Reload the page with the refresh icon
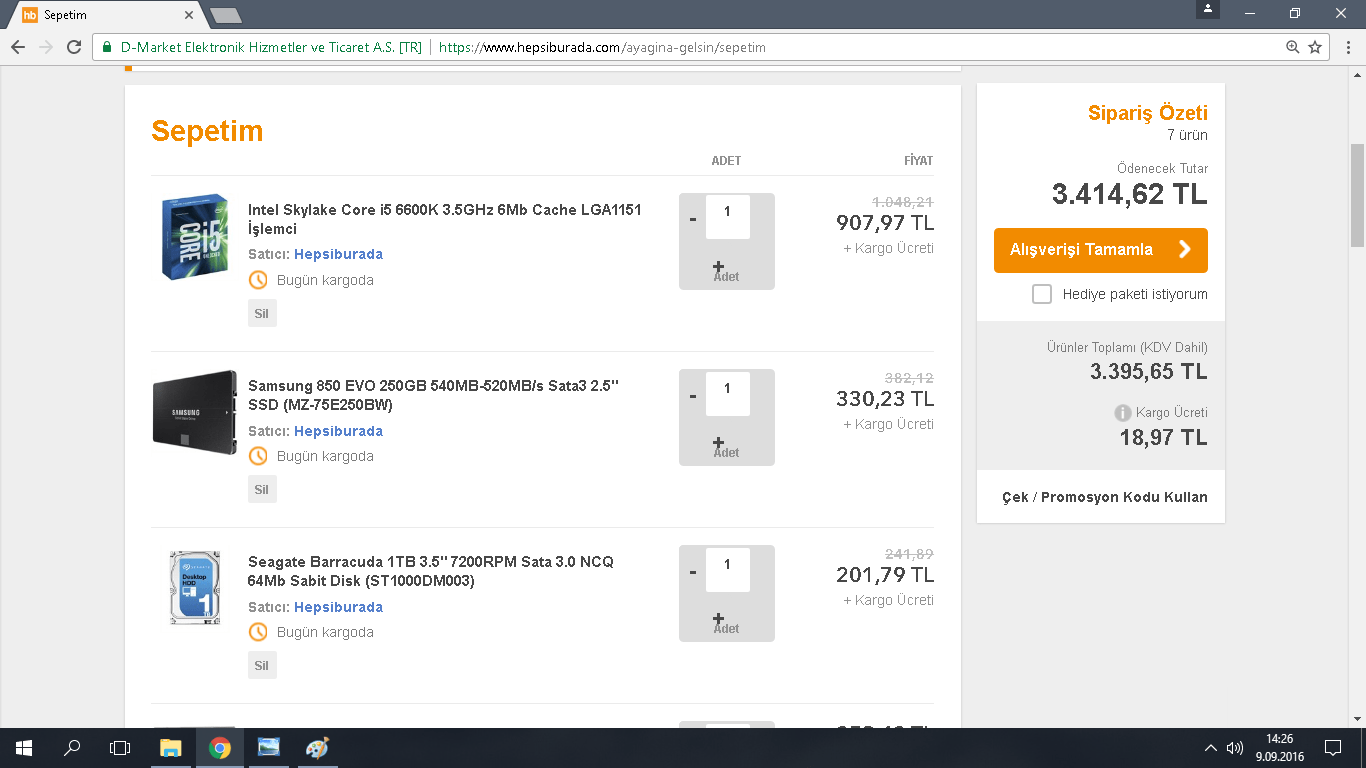The height and width of the screenshot is (768, 1366). pyautogui.click(x=74, y=47)
